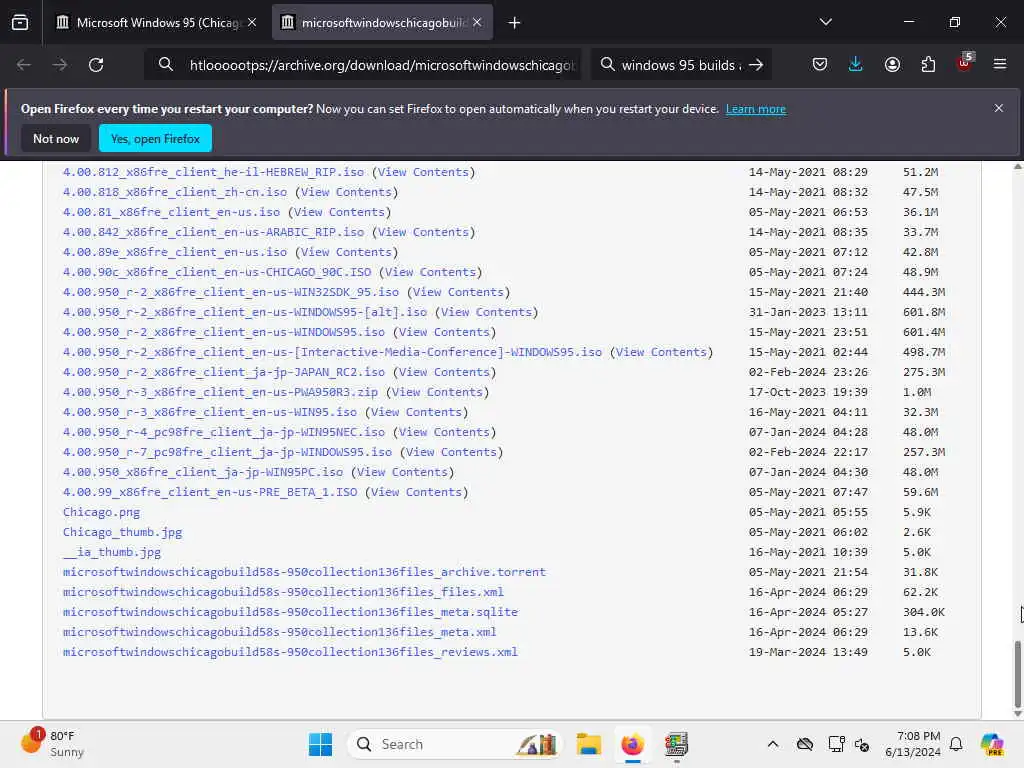The image size is (1024, 768).
Task: Download 4.00.89e en-us.iso file
Action: pos(174,252)
